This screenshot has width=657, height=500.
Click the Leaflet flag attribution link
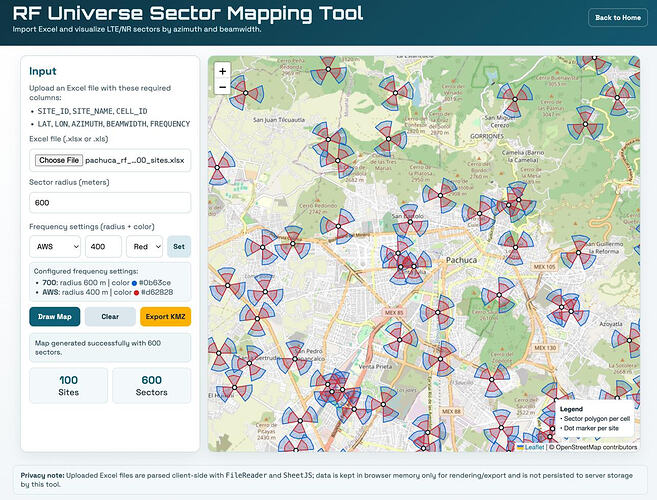(x=531, y=446)
